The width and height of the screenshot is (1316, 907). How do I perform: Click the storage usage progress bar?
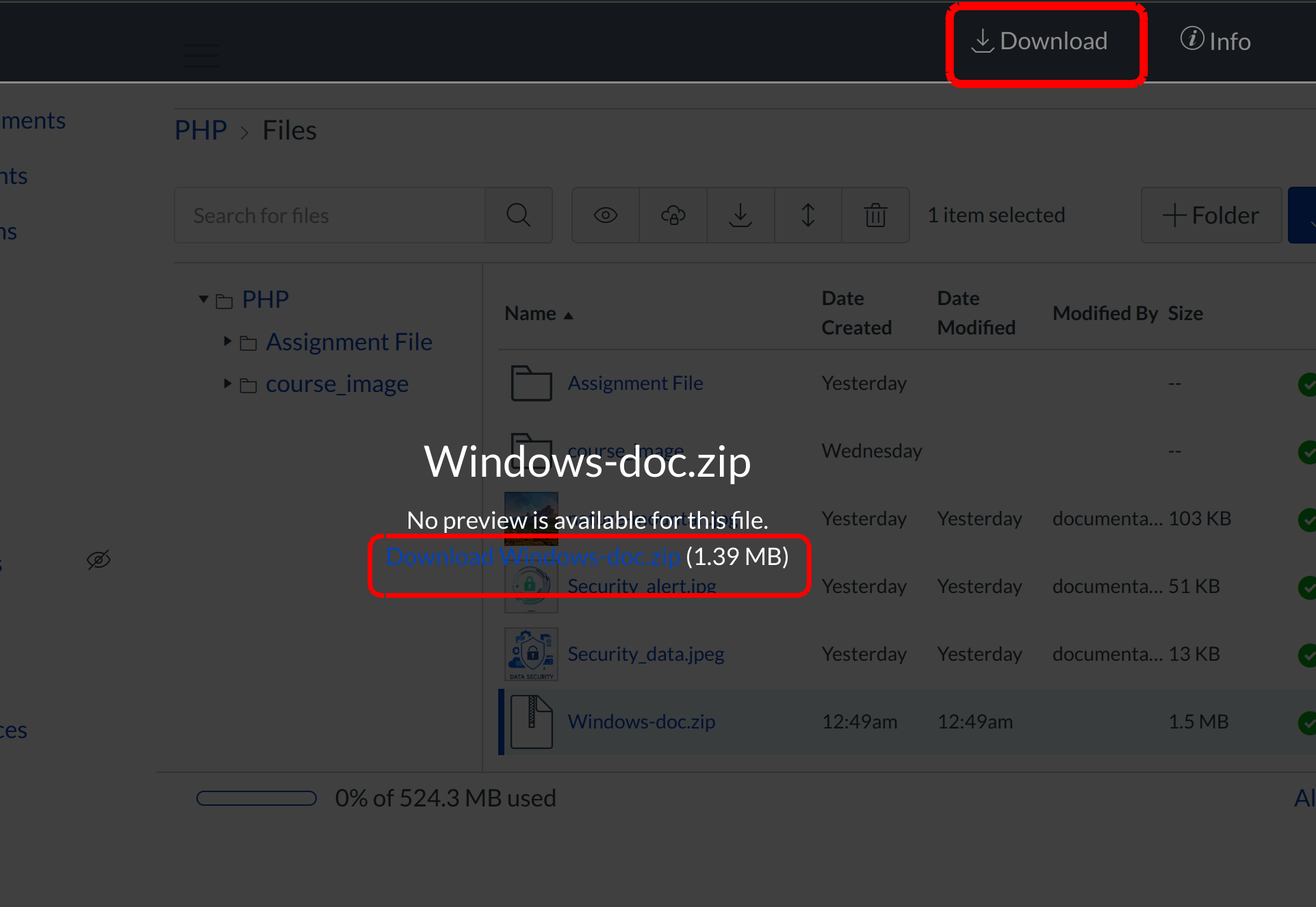point(257,798)
